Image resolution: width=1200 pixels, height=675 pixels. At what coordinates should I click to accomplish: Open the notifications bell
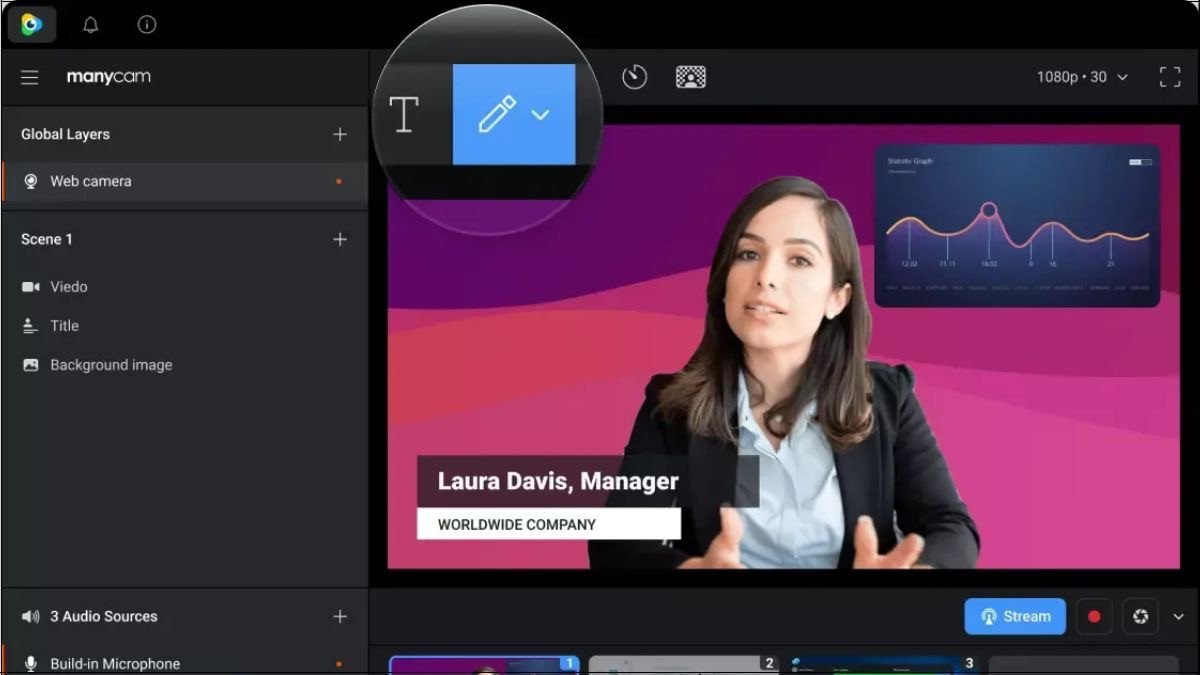(91, 25)
